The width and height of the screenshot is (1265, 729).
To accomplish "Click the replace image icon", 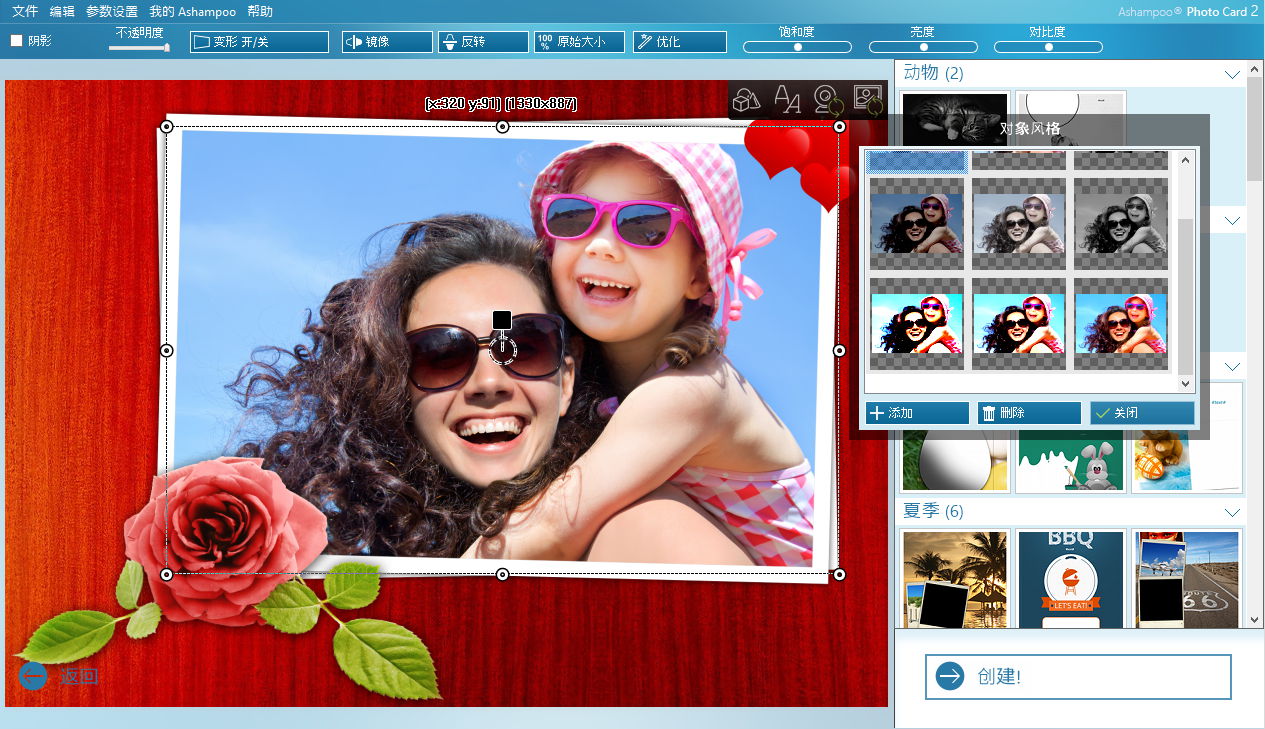I will [867, 100].
